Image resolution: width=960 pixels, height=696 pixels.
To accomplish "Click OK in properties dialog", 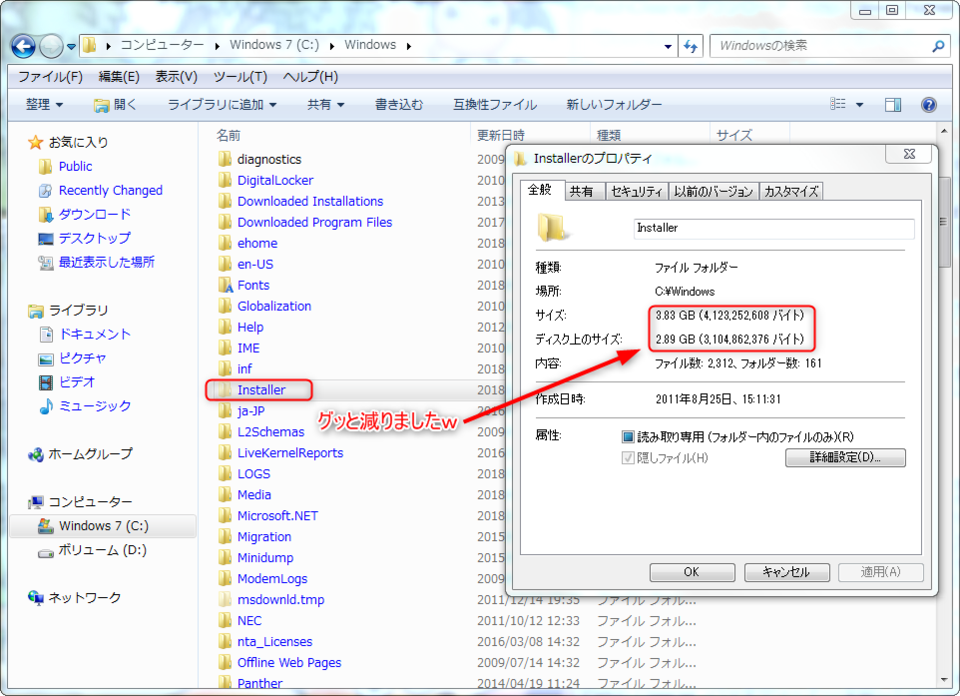I will (692, 572).
